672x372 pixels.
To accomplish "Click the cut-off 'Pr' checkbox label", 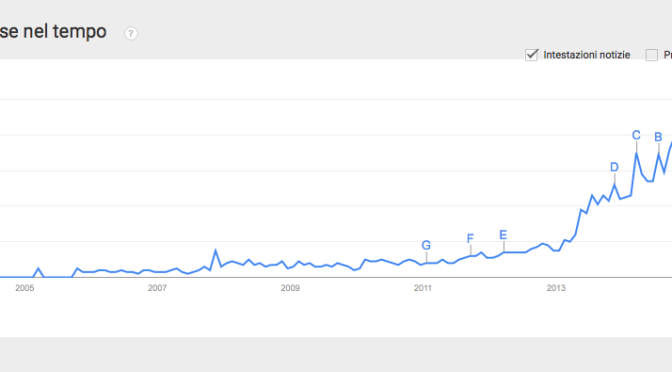I will point(668,55).
